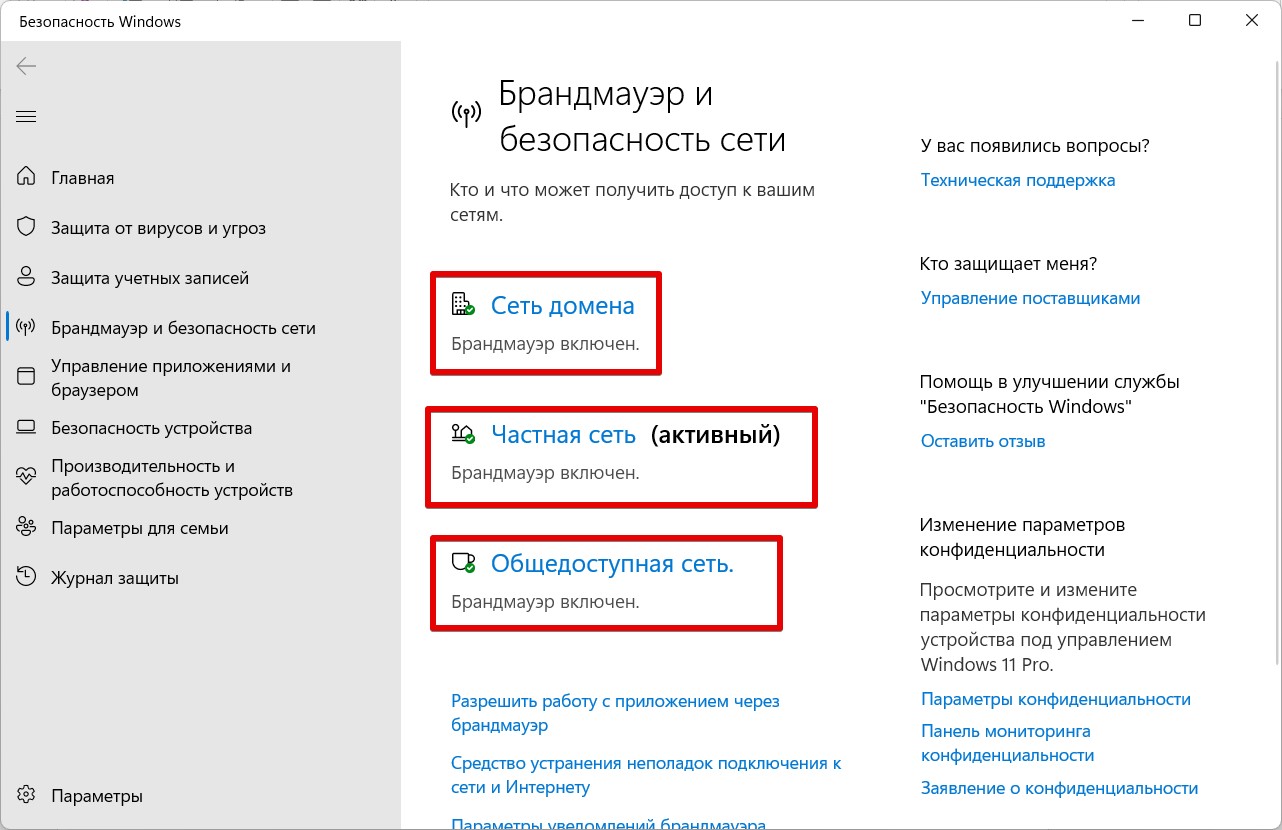Click the Главная home icon

pyautogui.click(x=27, y=177)
